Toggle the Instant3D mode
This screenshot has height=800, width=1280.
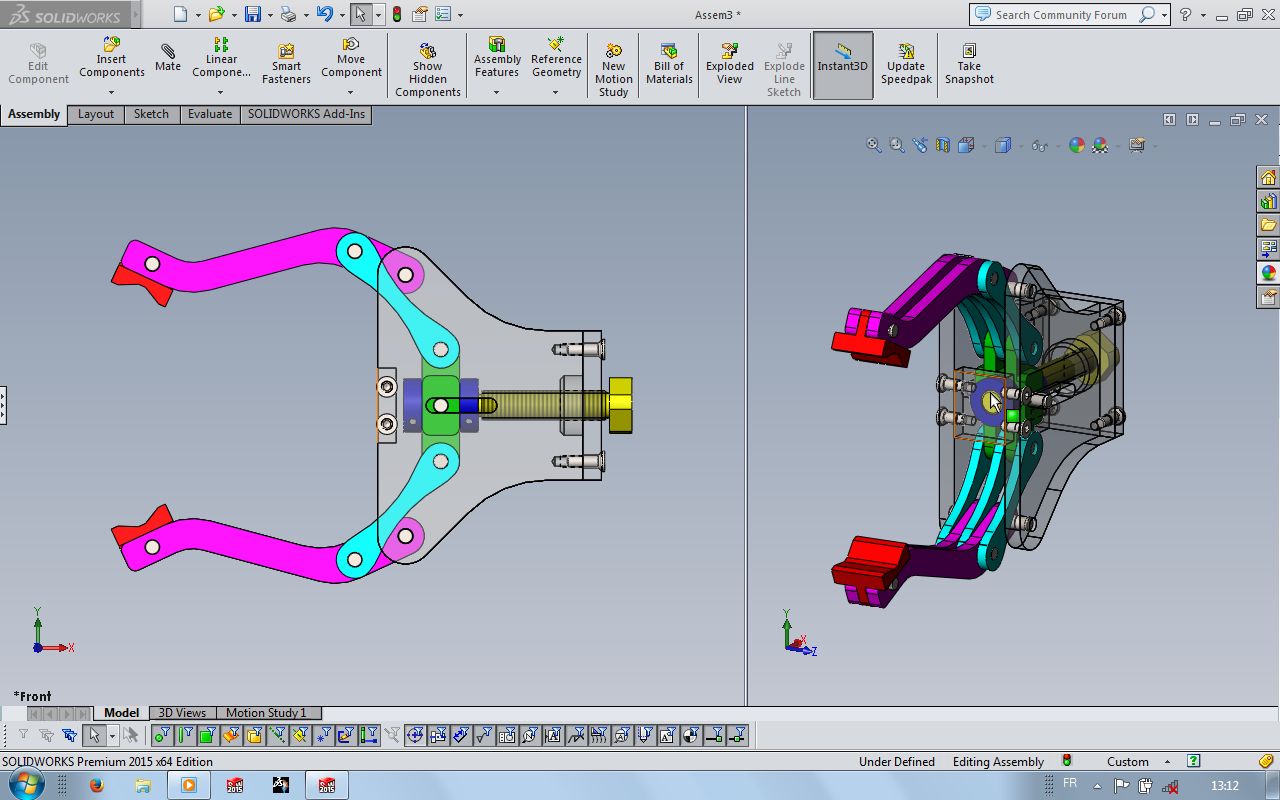coord(843,65)
